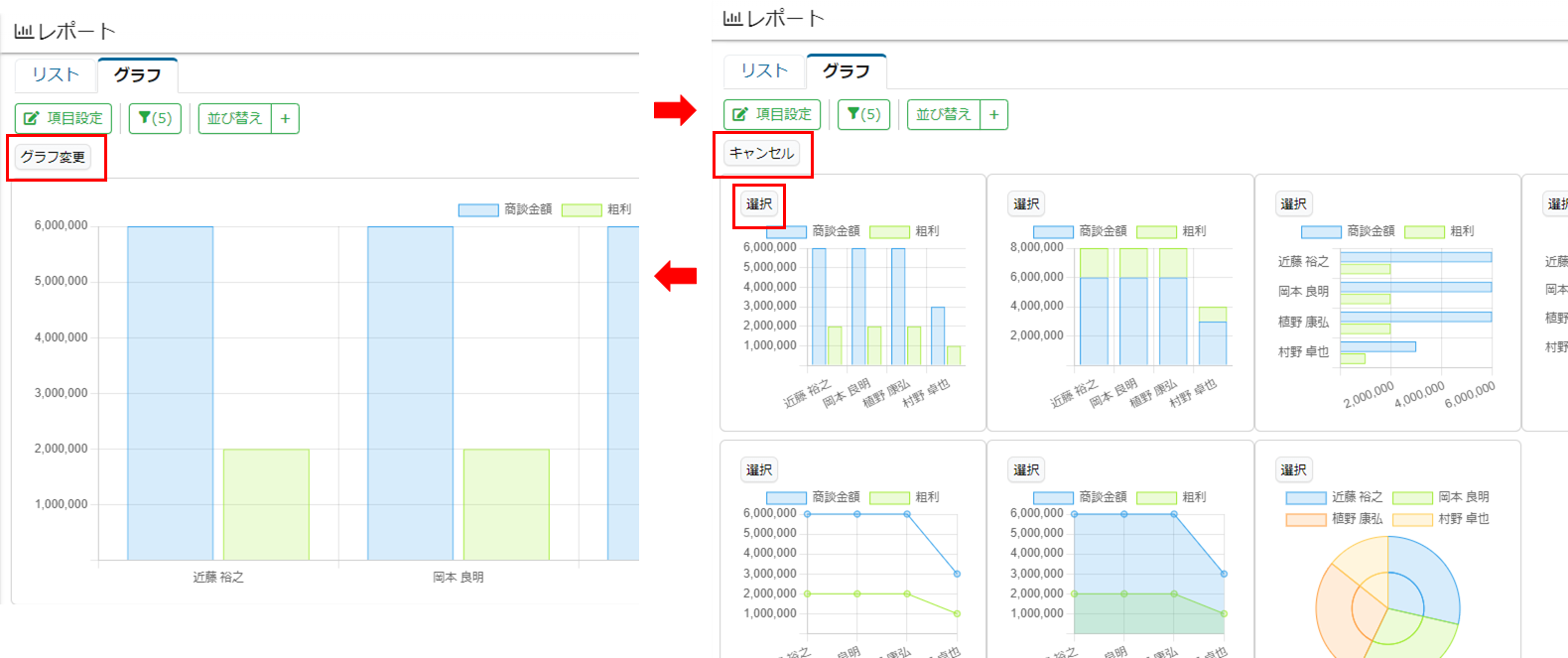This screenshot has height=658, width=1568.
Task: Click 選択 on the polar pie chart
Action: (1293, 469)
